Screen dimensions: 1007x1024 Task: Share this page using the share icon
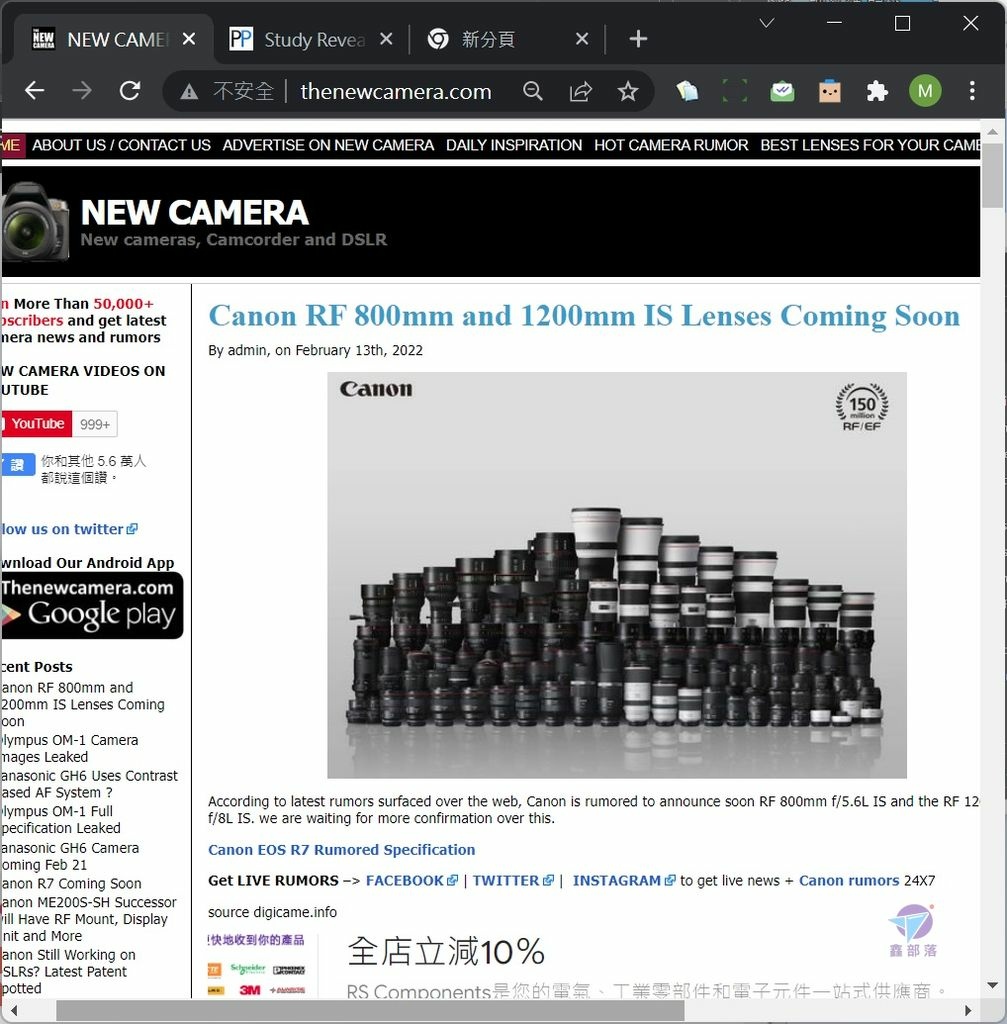(x=581, y=91)
